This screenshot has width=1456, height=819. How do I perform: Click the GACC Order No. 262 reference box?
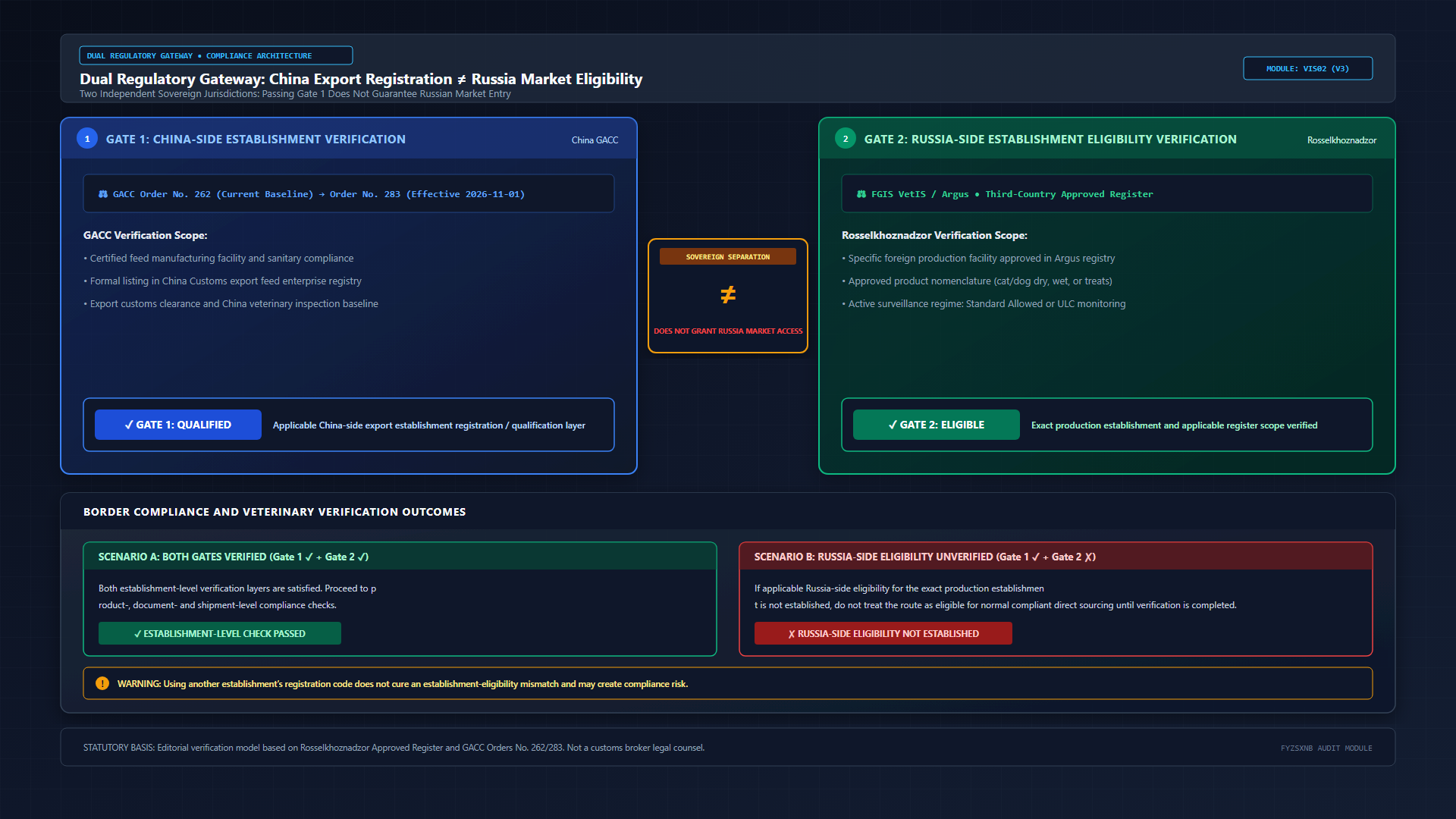[349, 194]
